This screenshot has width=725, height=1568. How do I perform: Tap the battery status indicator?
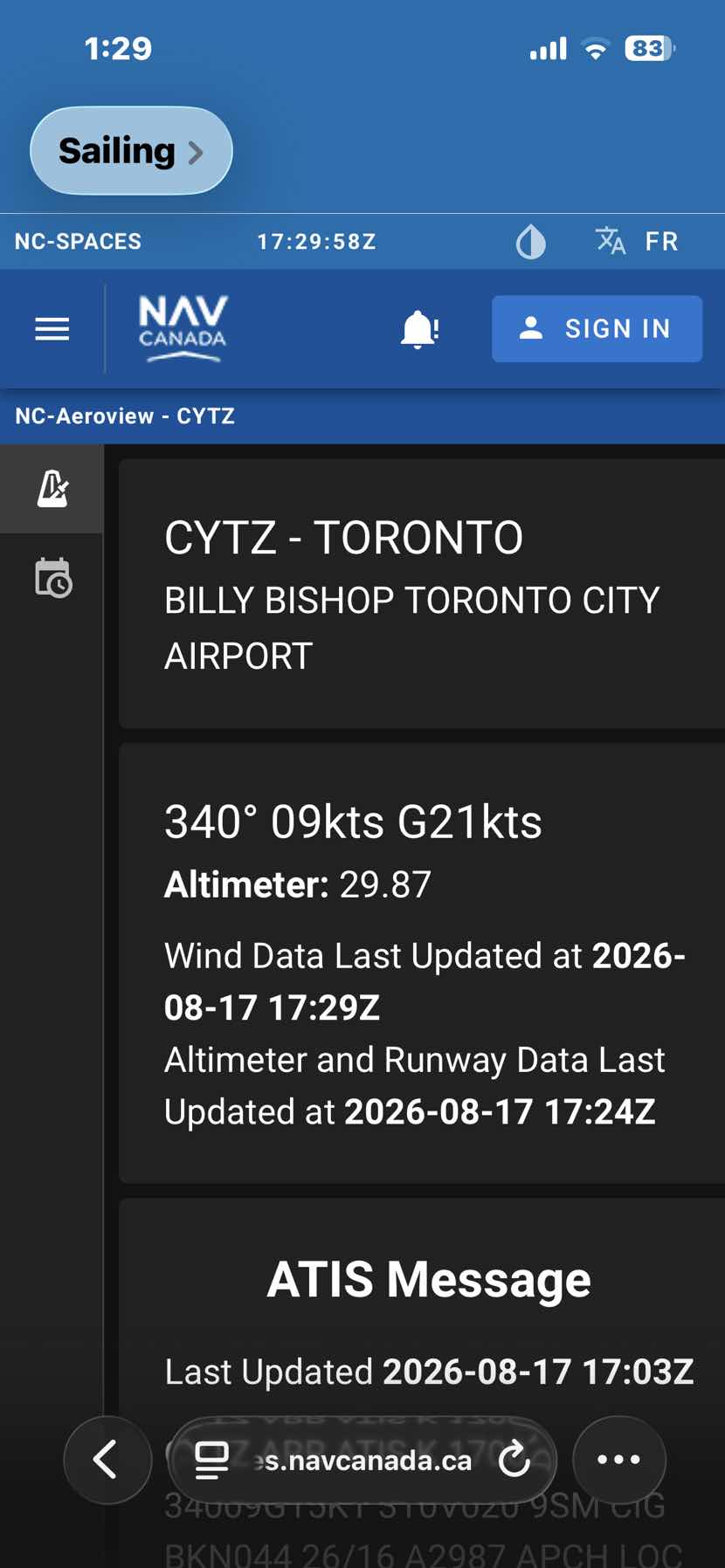pyautogui.click(x=650, y=49)
